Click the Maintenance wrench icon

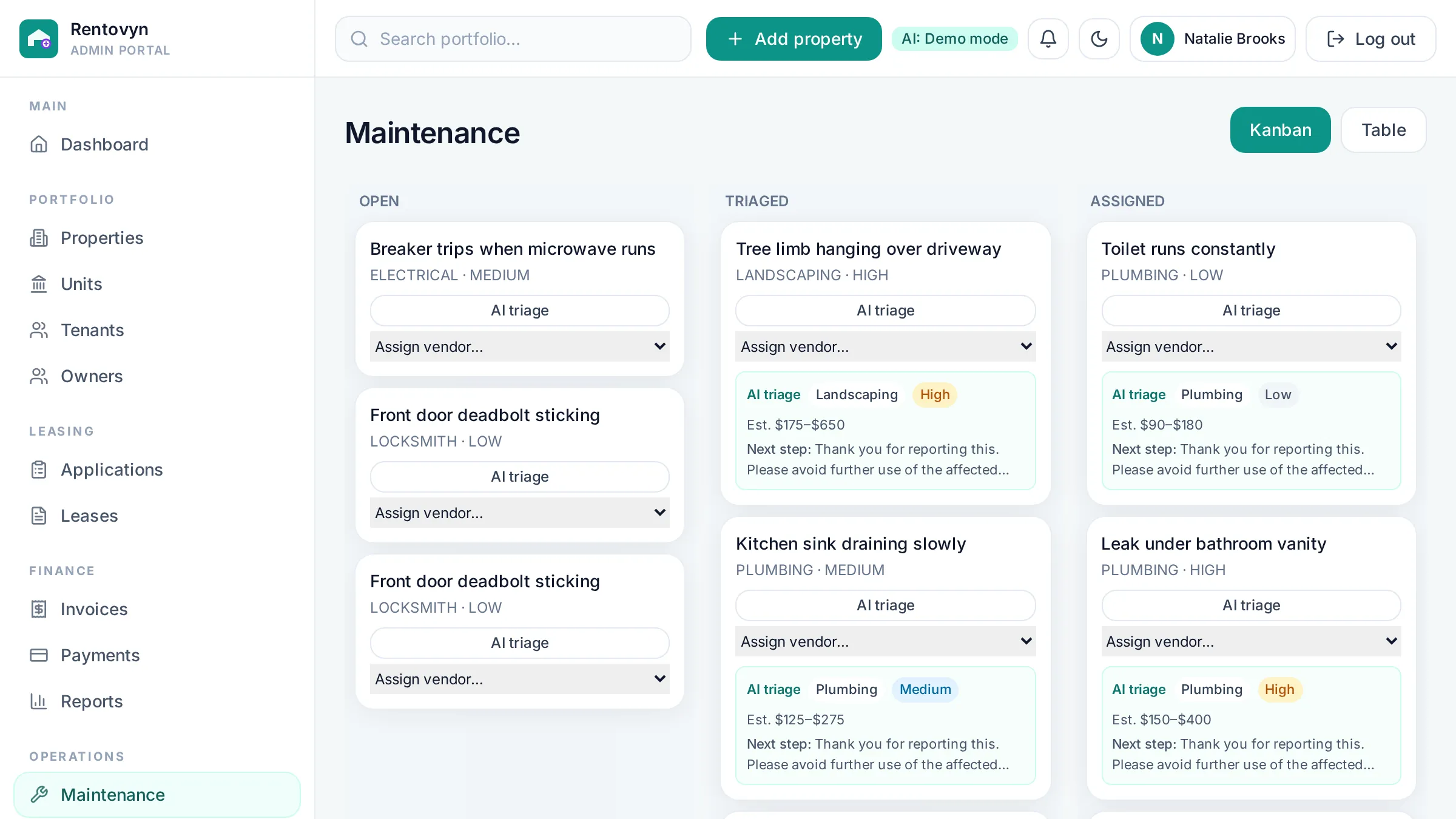pos(39,795)
